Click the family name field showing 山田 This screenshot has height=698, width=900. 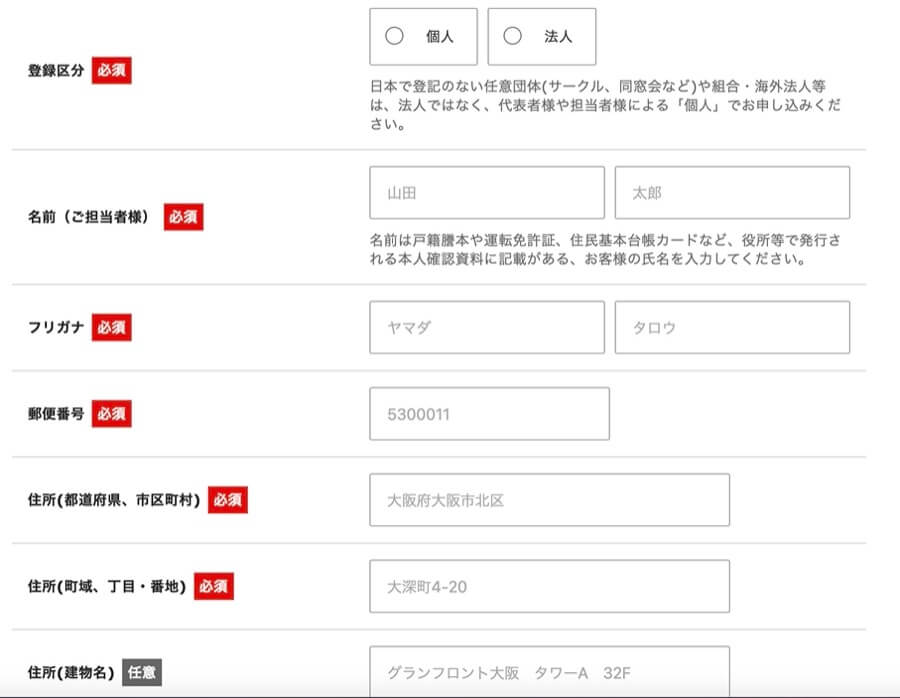pyautogui.click(x=486, y=193)
